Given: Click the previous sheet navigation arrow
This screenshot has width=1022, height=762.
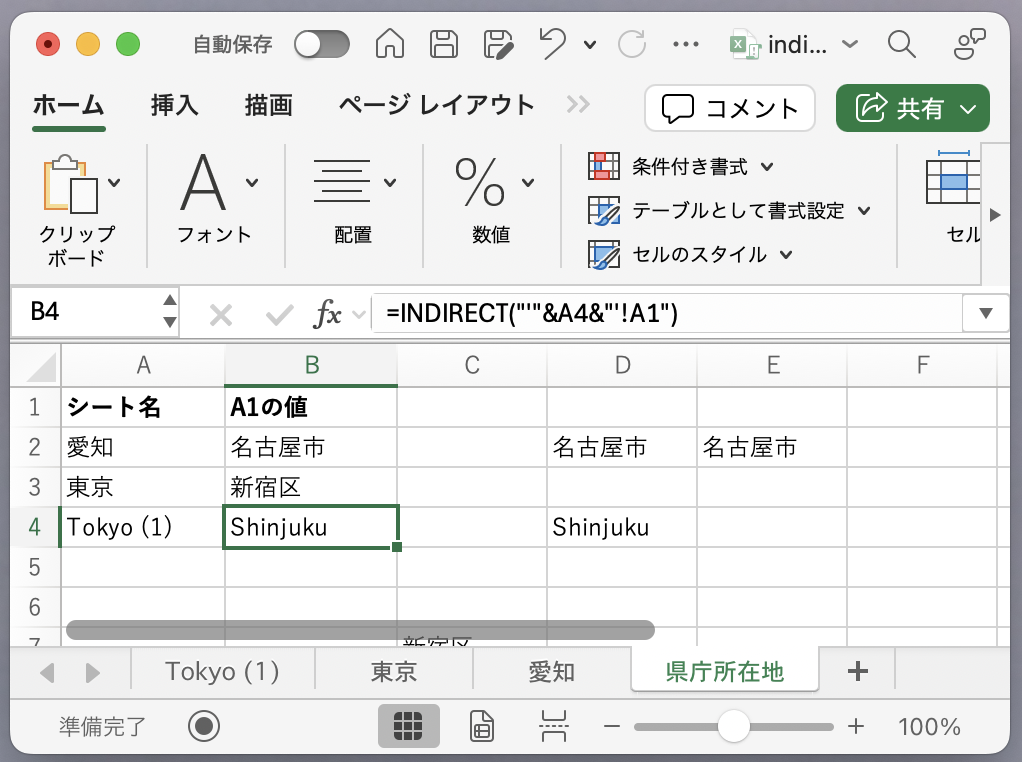Looking at the screenshot, I should click(47, 672).
